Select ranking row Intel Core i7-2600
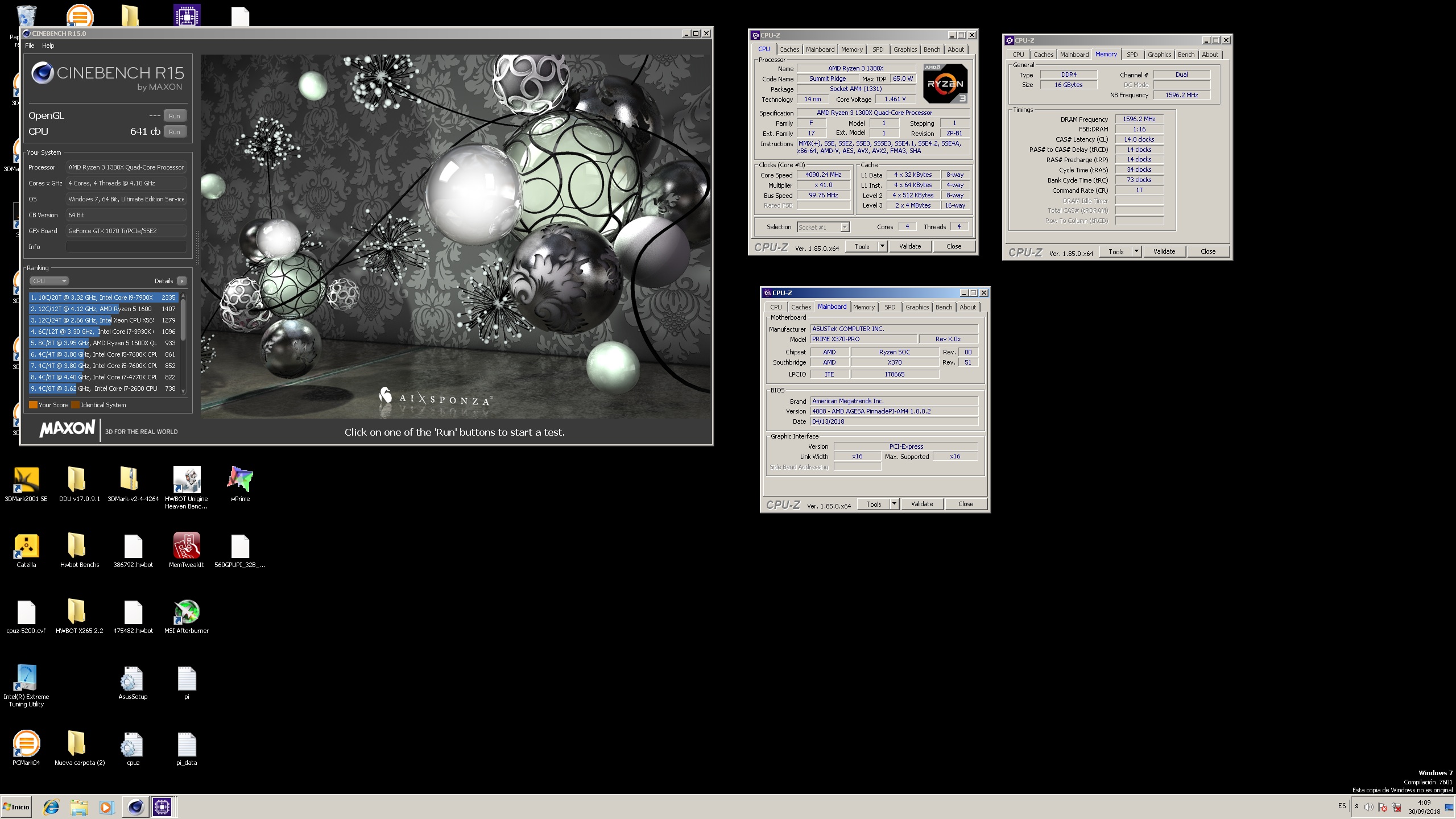The height and width of the screenshot is (819, 1456). click(104, 388)
